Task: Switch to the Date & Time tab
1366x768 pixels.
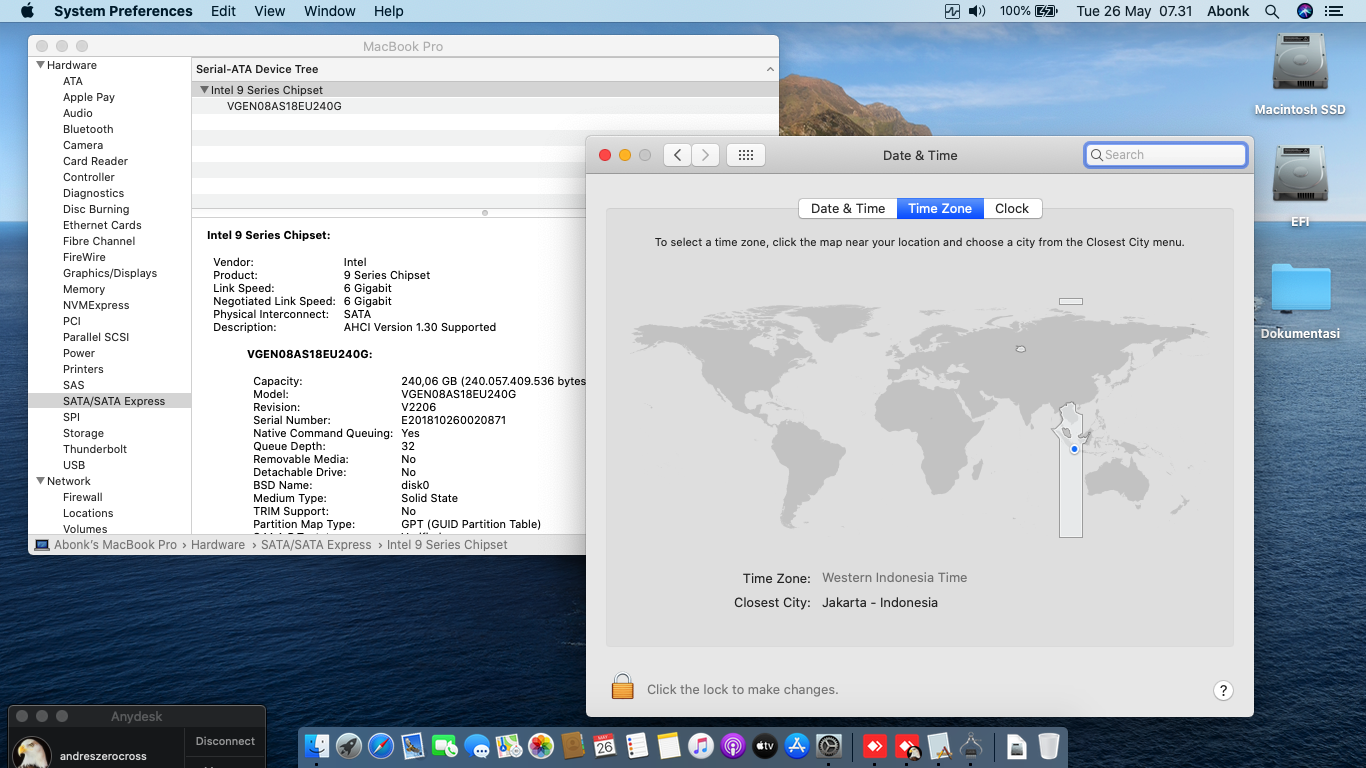Action: 848,208
